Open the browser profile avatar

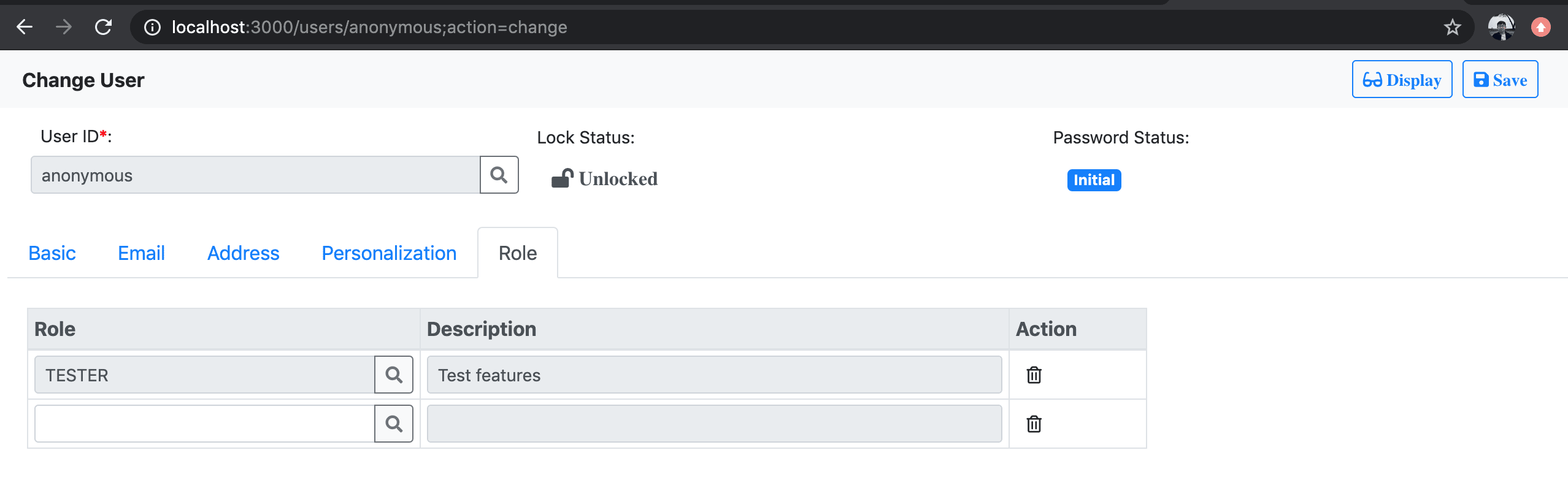pos(1501,27)
